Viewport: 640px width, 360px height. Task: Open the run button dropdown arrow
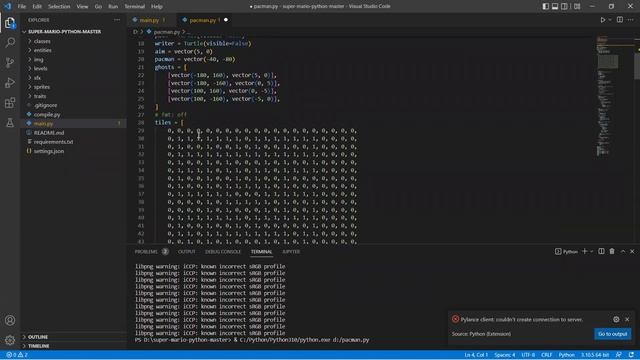tap(610, 20)
